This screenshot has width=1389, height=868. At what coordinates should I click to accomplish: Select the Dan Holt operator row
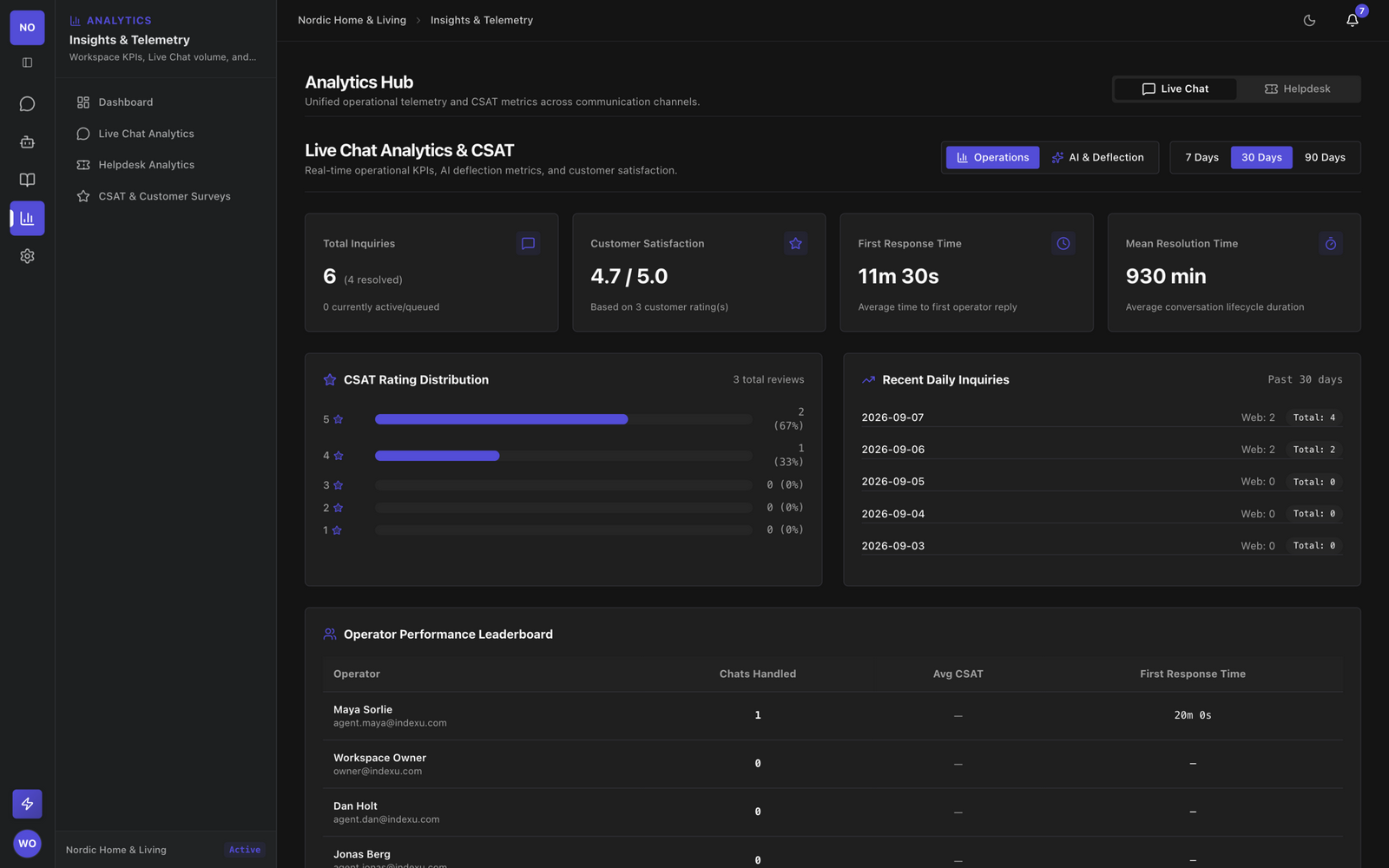[833, 812]
